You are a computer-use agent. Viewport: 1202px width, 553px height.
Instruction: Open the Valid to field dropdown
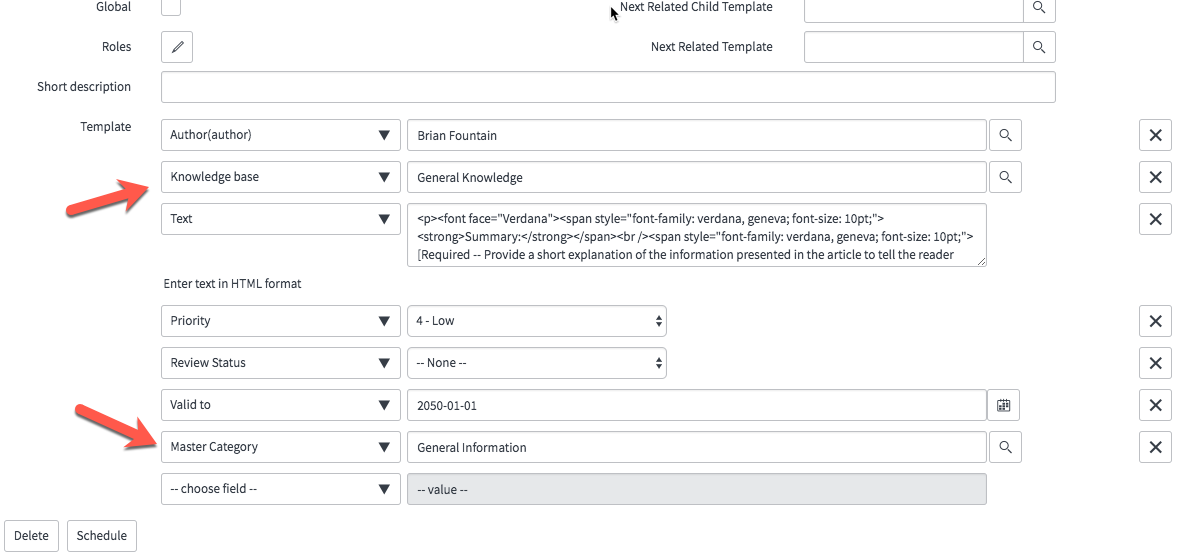coord(281,405)
